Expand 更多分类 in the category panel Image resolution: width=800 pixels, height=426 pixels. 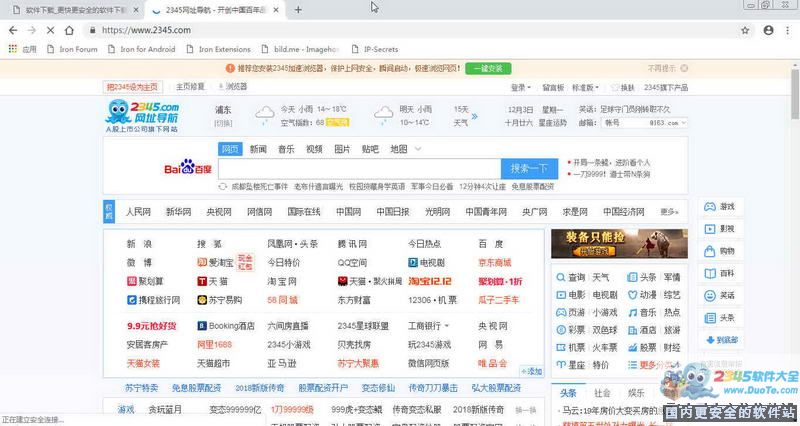point(654,365)
